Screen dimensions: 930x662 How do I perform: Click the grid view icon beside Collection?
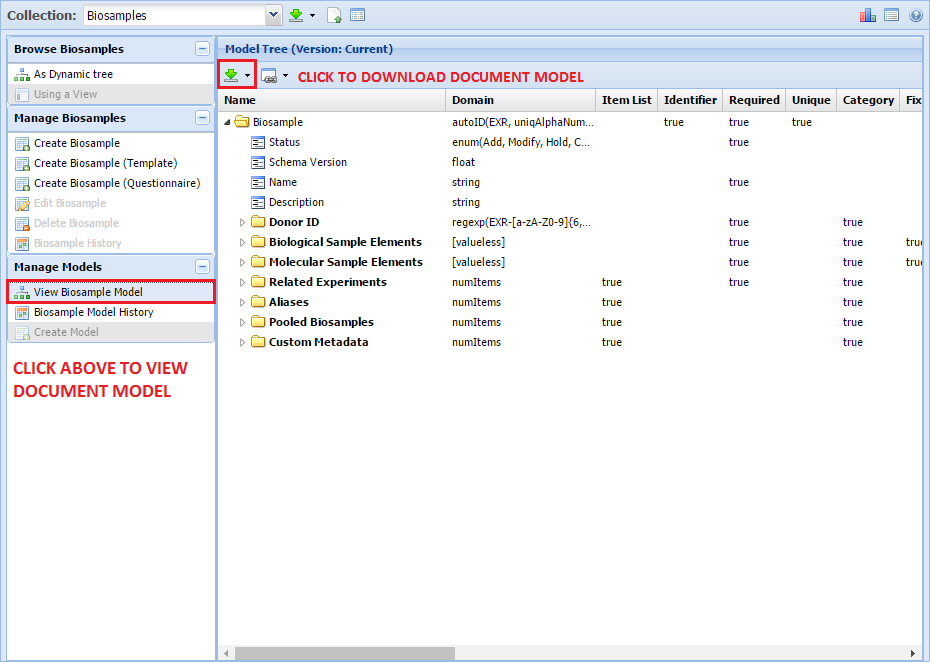[x=357, y=15]
